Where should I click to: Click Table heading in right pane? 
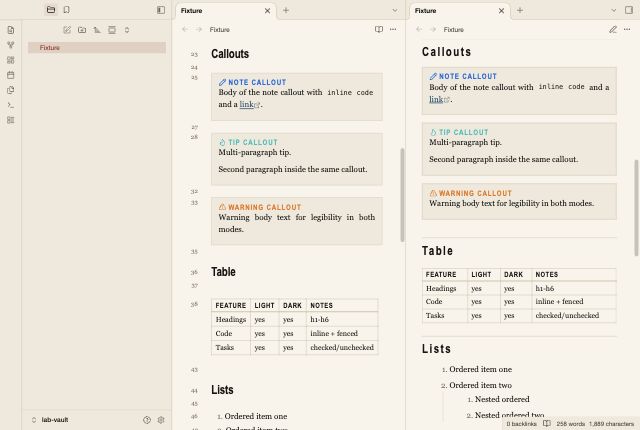pyautogui.click(x=437, y=250)
